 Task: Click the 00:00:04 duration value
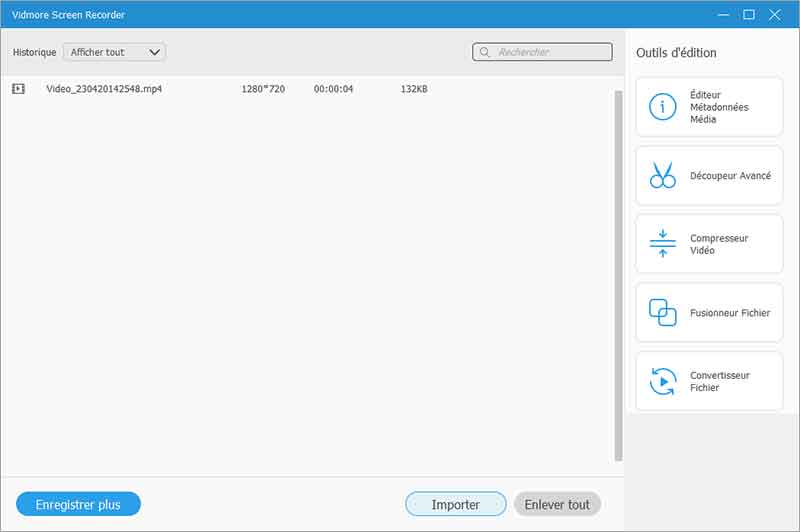(x=333, y=89)
